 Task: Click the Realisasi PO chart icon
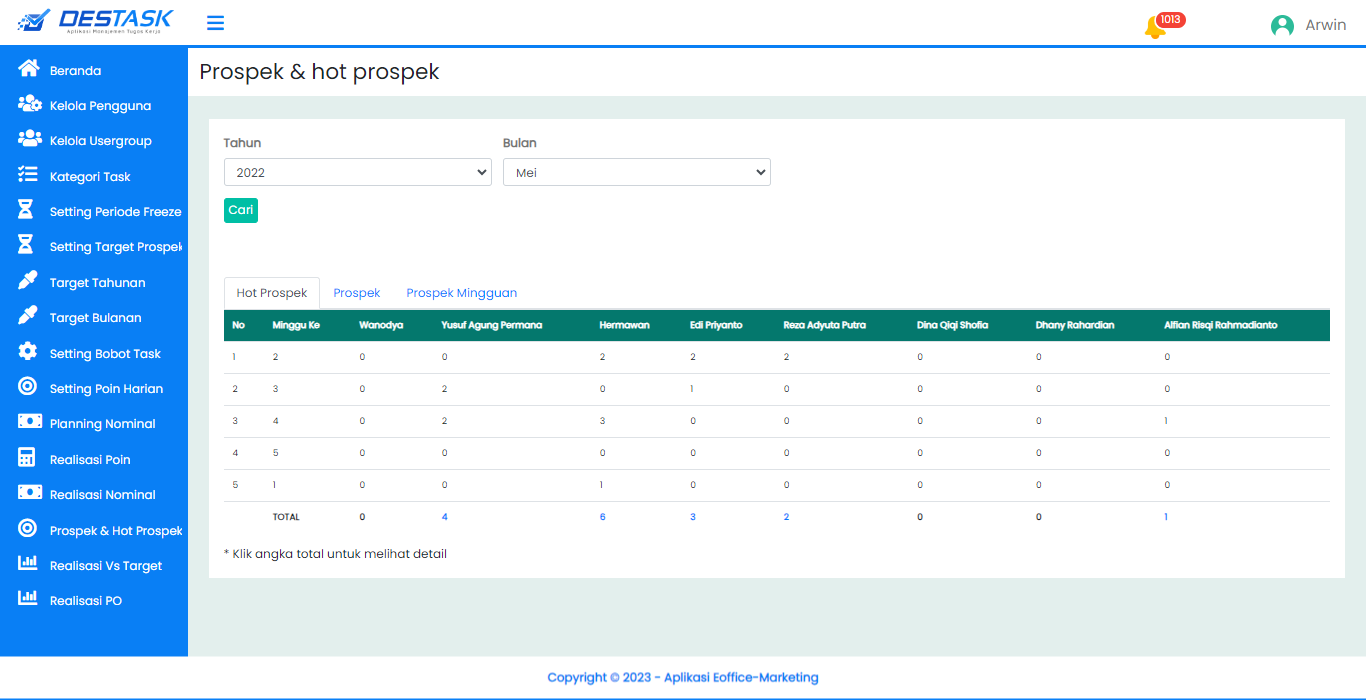click(x=28, y=599)
